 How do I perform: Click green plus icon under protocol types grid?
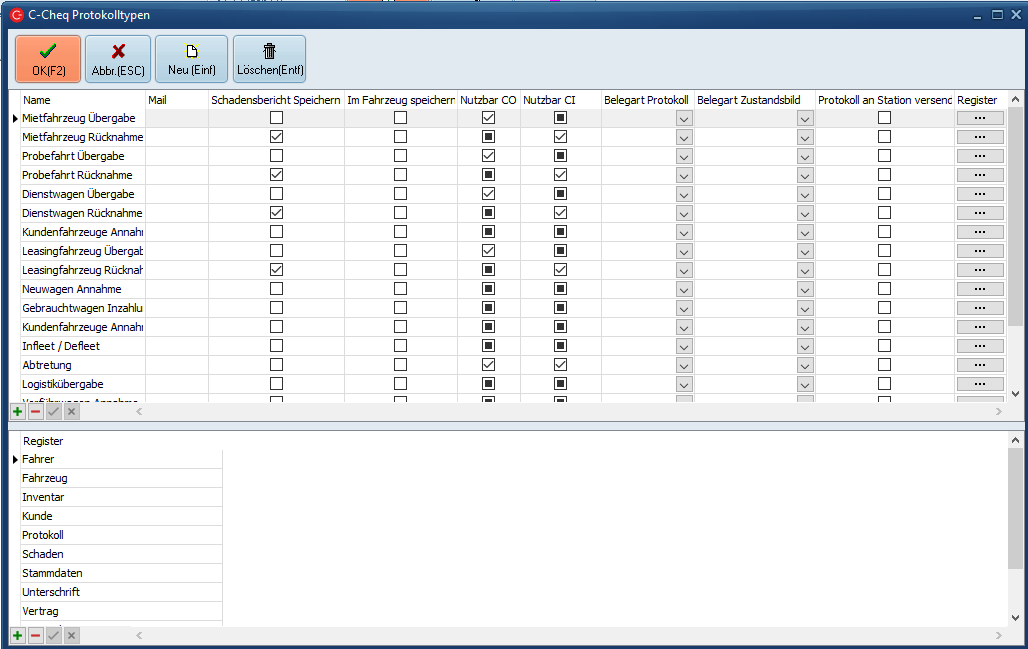point(17,412)
